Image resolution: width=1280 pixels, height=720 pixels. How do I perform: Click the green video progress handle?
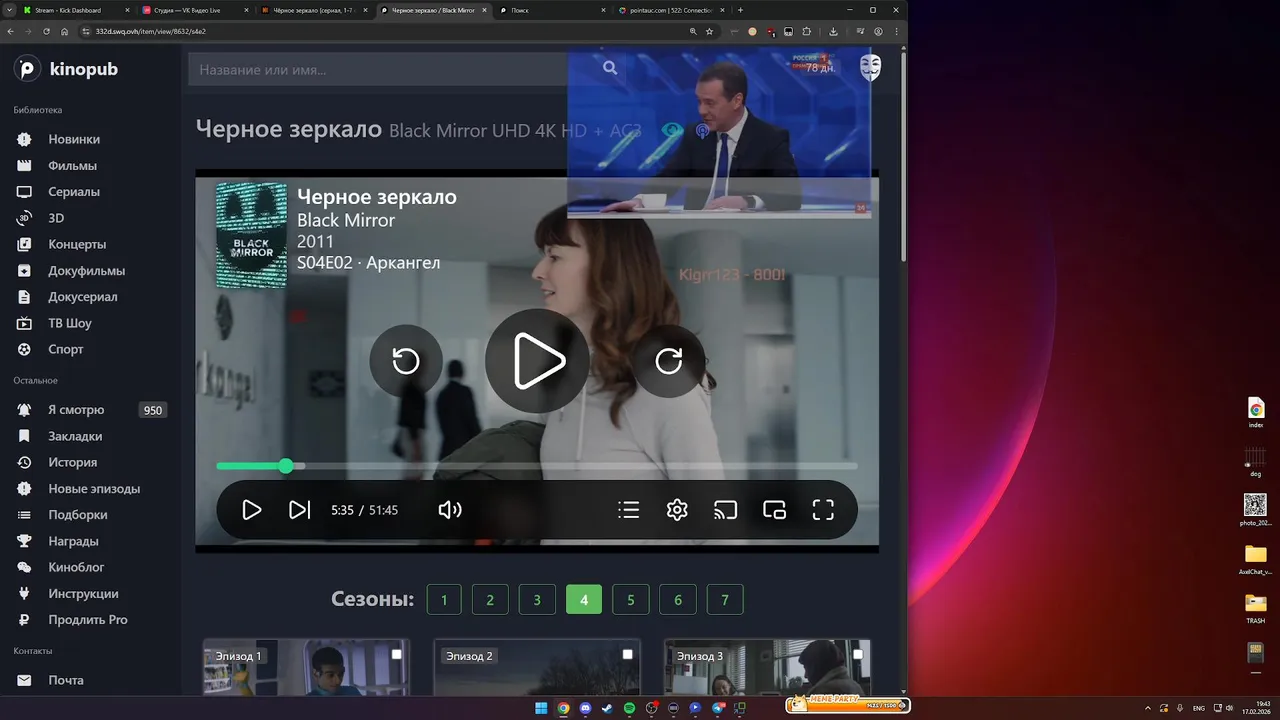(x=286, y=466)
